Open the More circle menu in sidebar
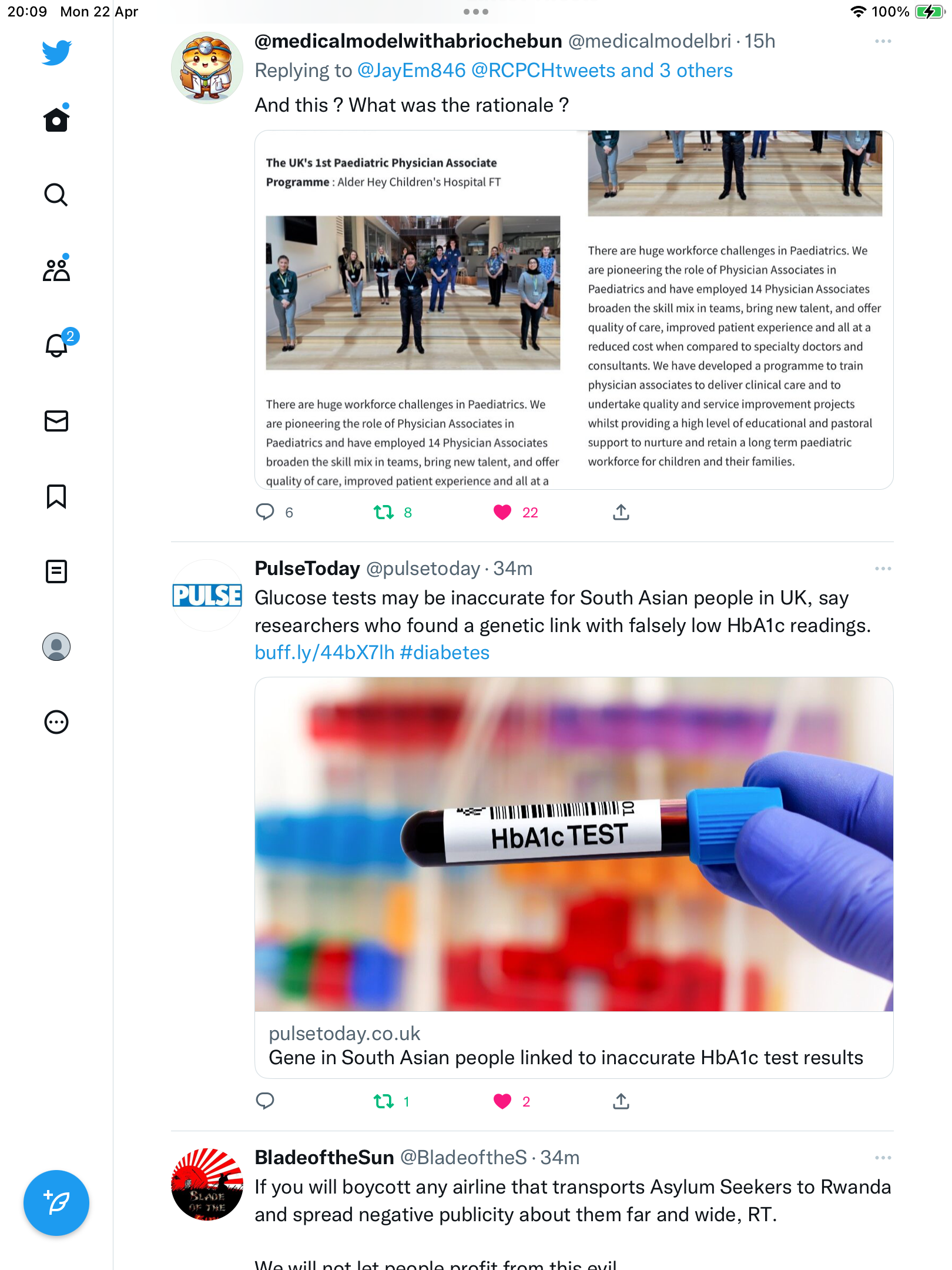This screenshot has width=952, height=1270. (x=56, y=722)
